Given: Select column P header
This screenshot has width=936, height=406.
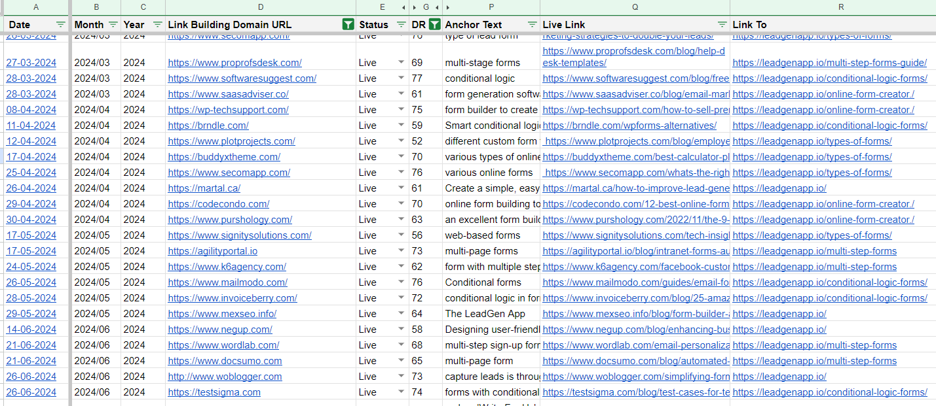Looking at the screenshot, I should 491,7.
